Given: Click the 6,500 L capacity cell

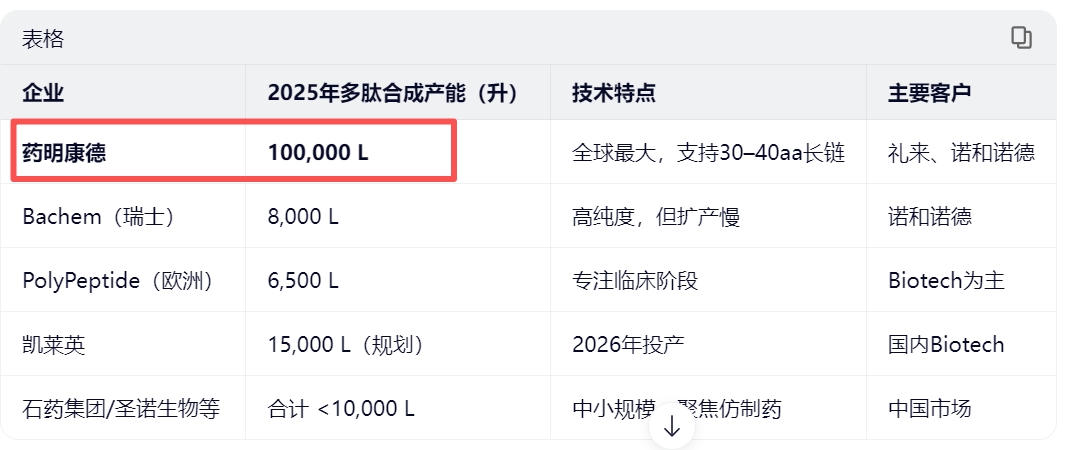Looking at the screenshot, I should click(x=303, y=281).
